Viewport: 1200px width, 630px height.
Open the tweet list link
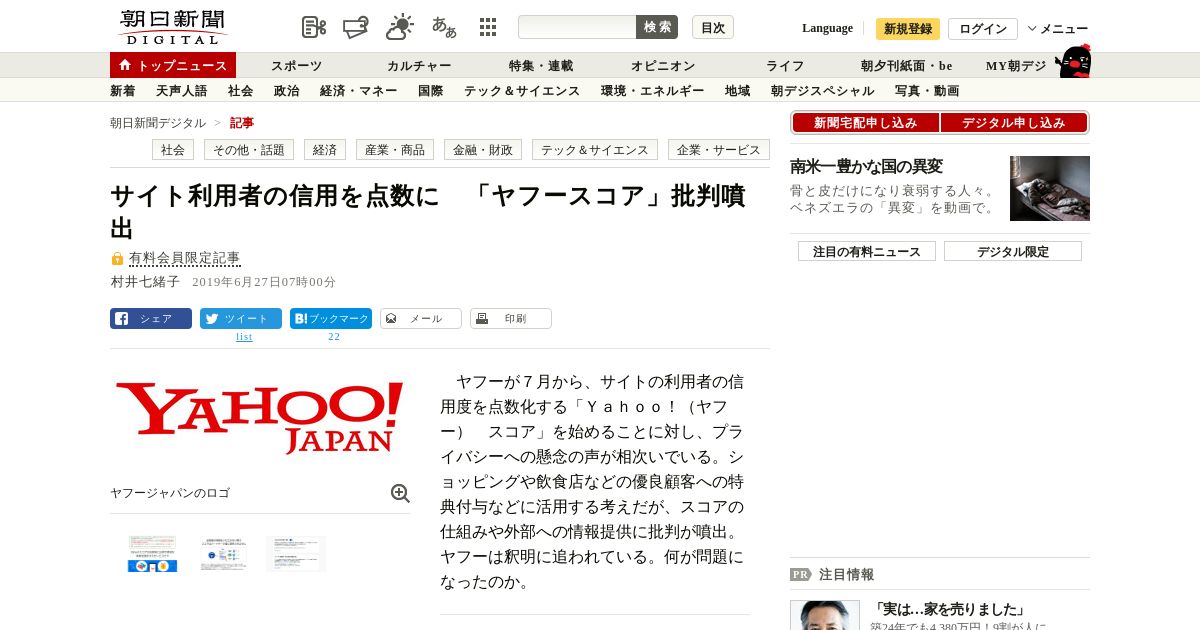244,337
